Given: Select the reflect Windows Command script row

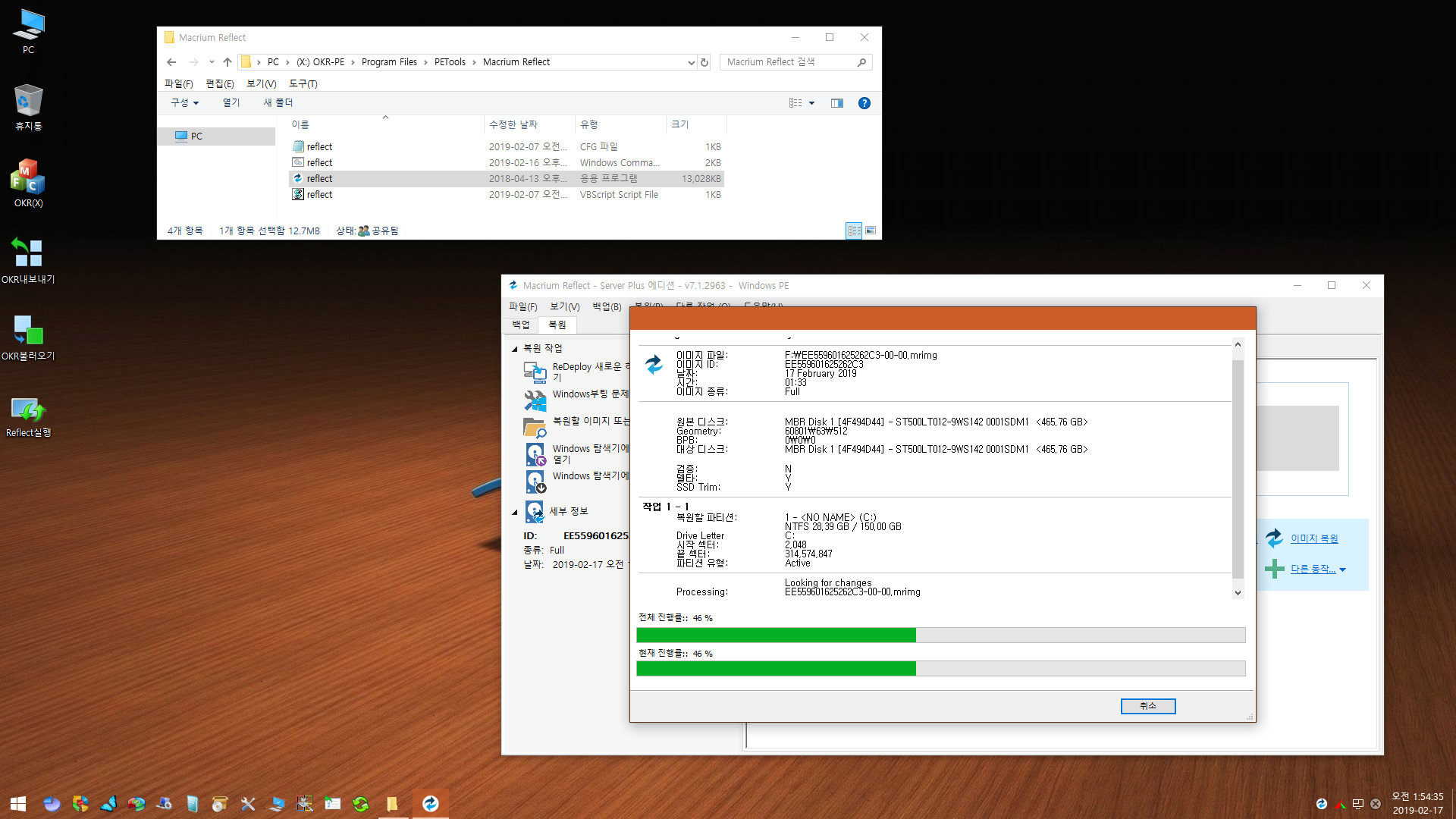Looking at the screenshot, I should click(x=507, y=162).
